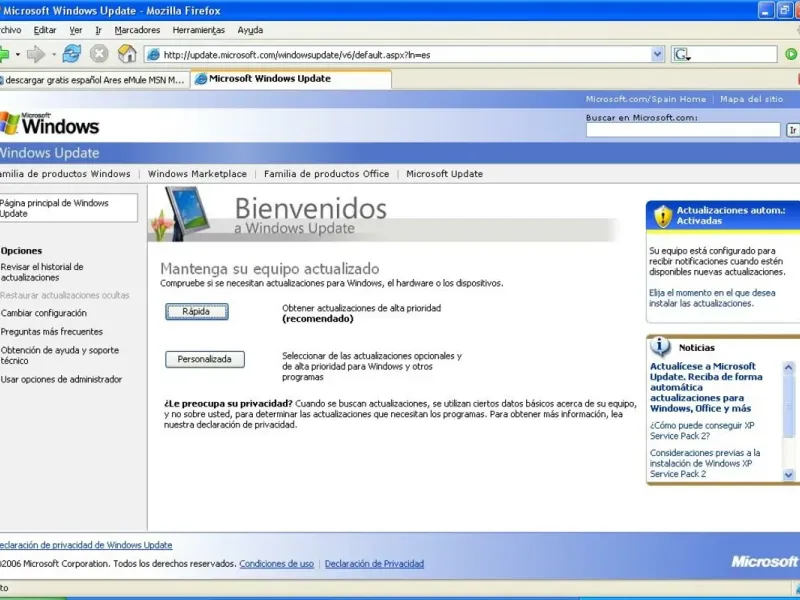Open the Ir menu
Viewport: 800px width, 600px height.
coord(98,30)
